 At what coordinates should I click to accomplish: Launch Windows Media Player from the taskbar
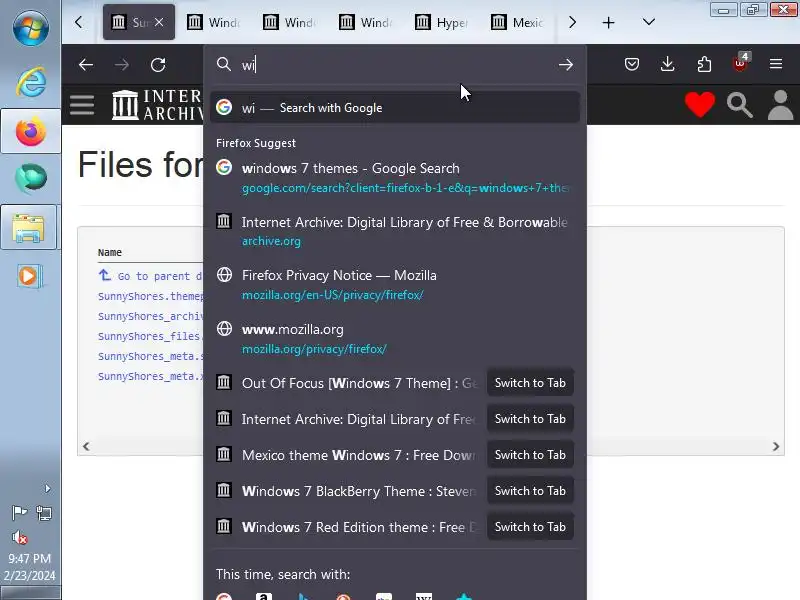tap(30, 277)
